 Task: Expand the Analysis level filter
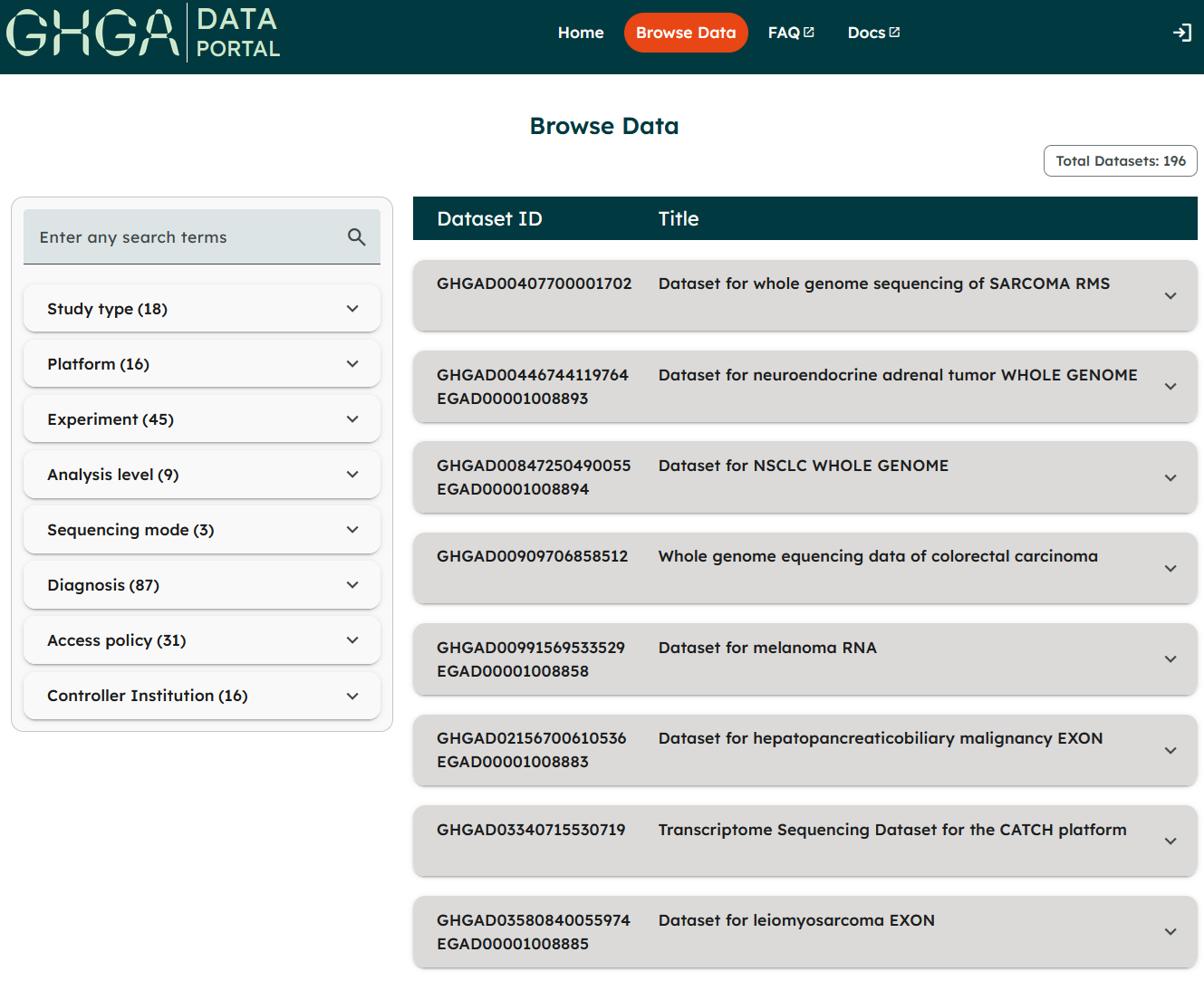(x=202, y=475)
